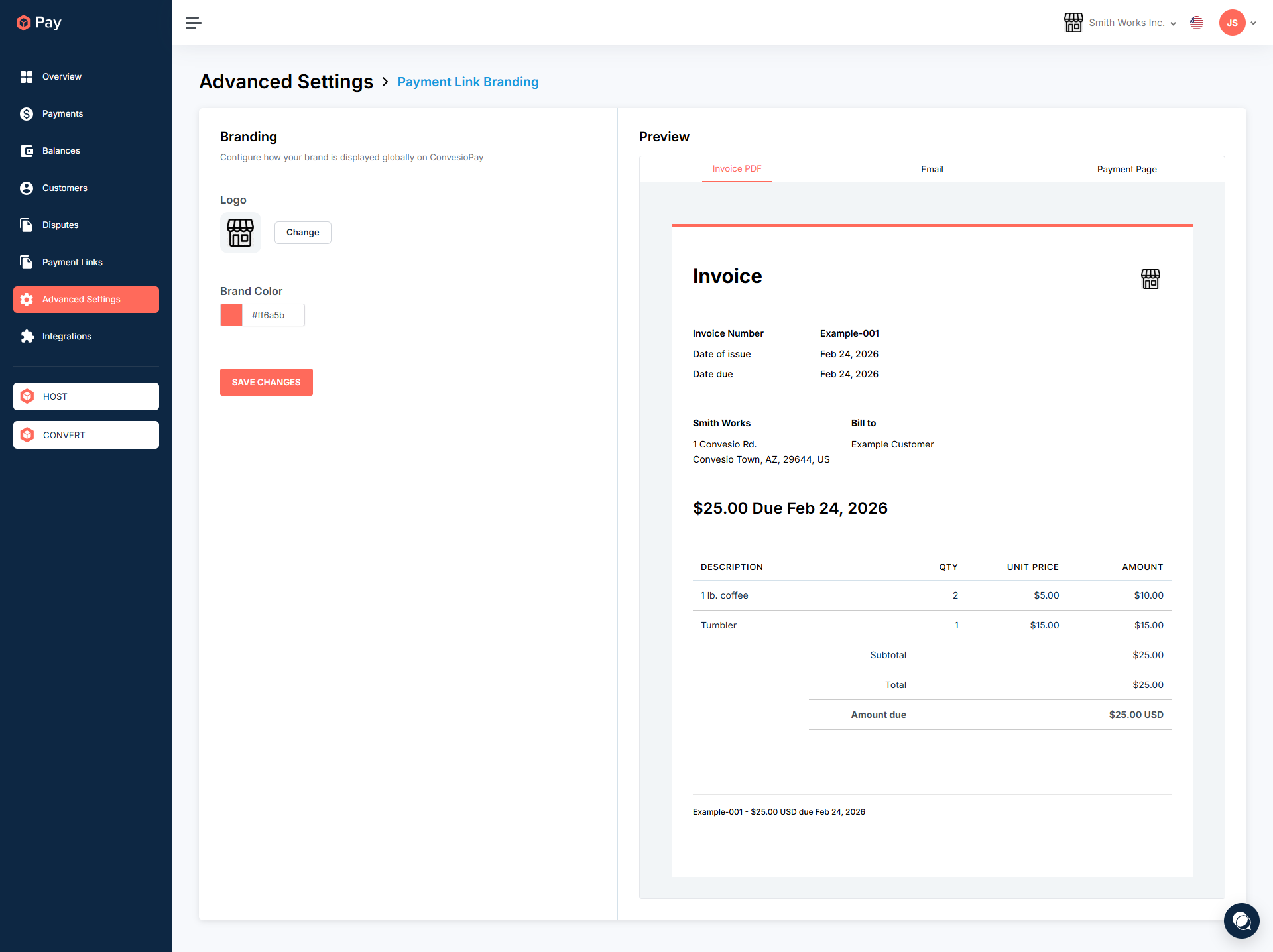The height and width of the screenshot is (952, 1273).
Task: Click the Payments dollar icon
Action: 27,114
